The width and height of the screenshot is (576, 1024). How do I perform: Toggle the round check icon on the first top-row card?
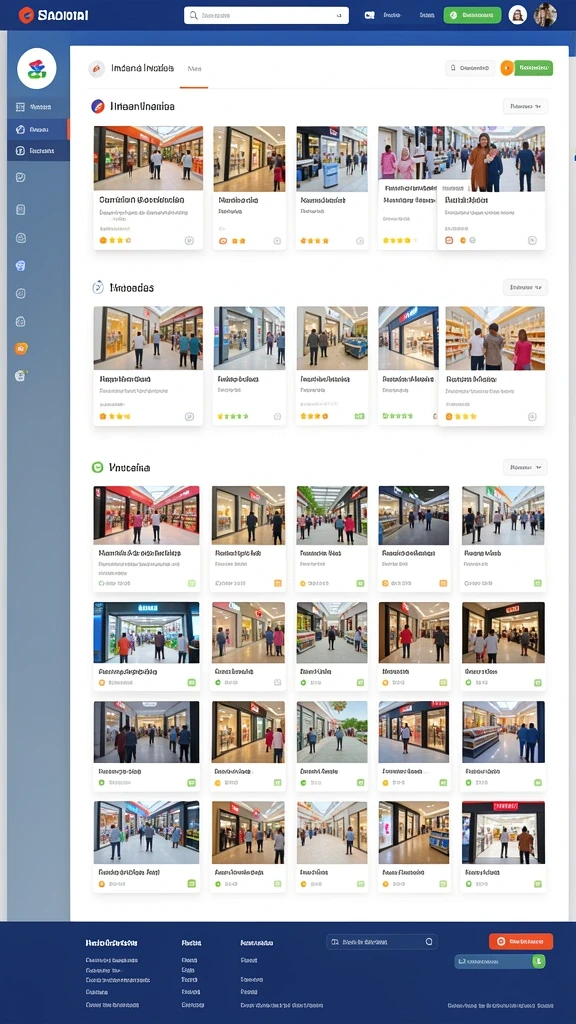click(189, 240)
